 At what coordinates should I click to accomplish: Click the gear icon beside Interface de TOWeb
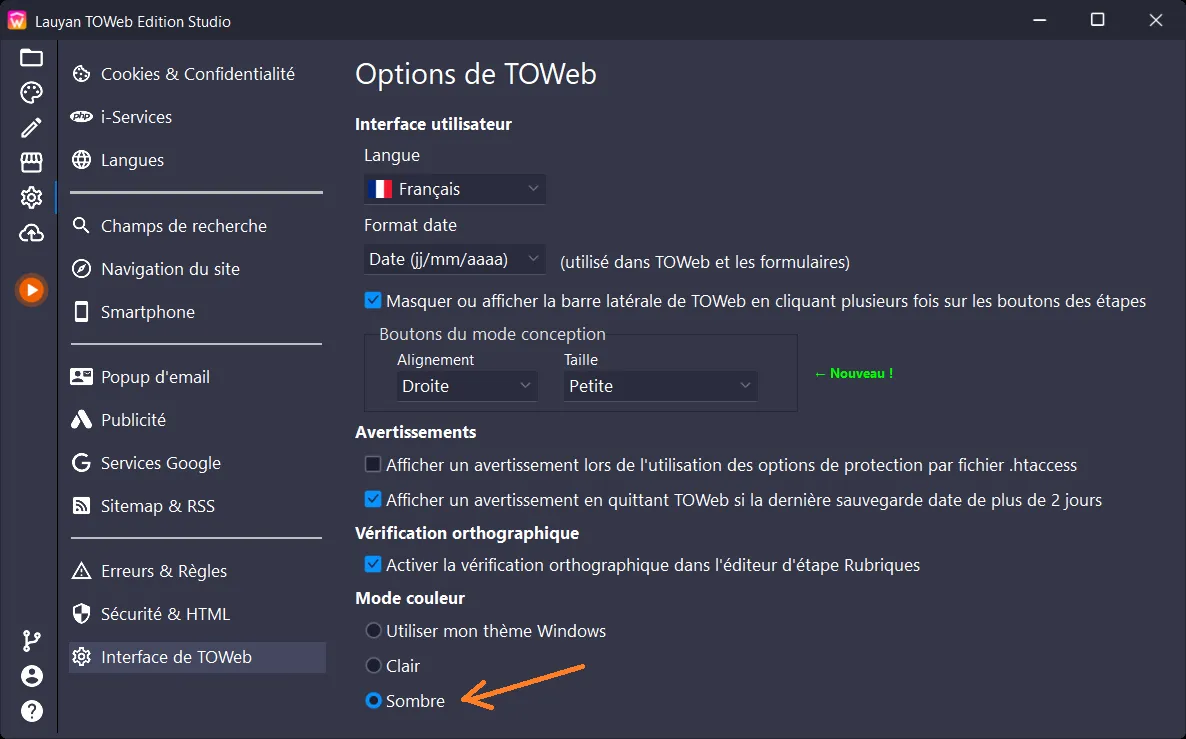tap(81, 657)
